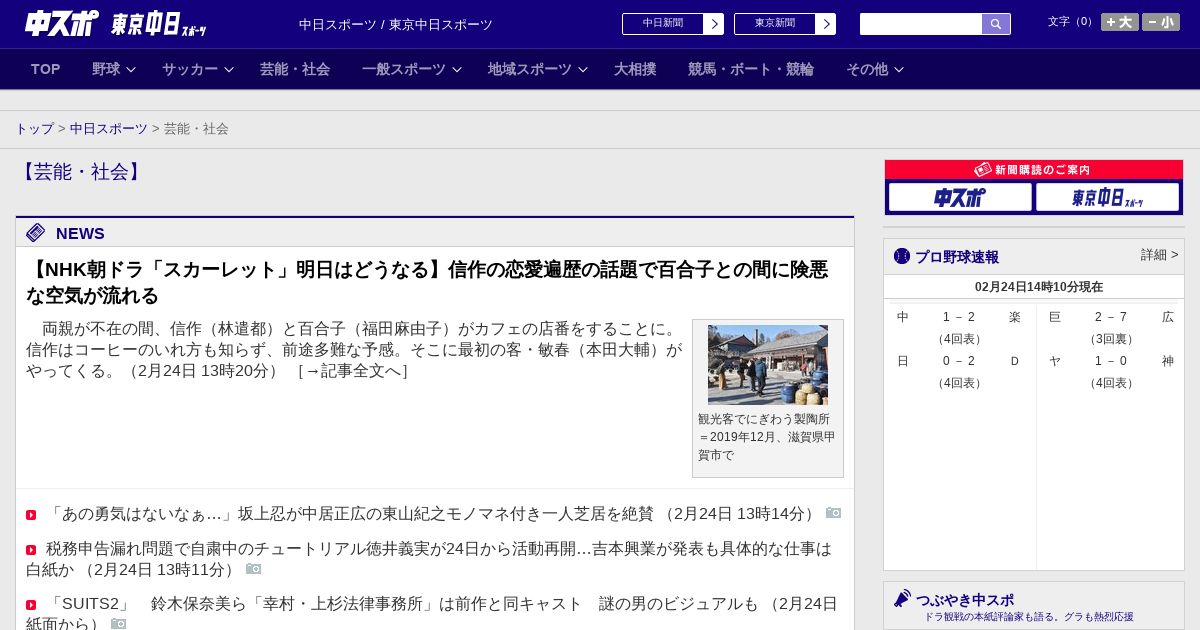Viewport: 1200px width, 630px height.
Task: Click the 新聞購読のご案内 banner header
Action: (x=1034, y=170)
